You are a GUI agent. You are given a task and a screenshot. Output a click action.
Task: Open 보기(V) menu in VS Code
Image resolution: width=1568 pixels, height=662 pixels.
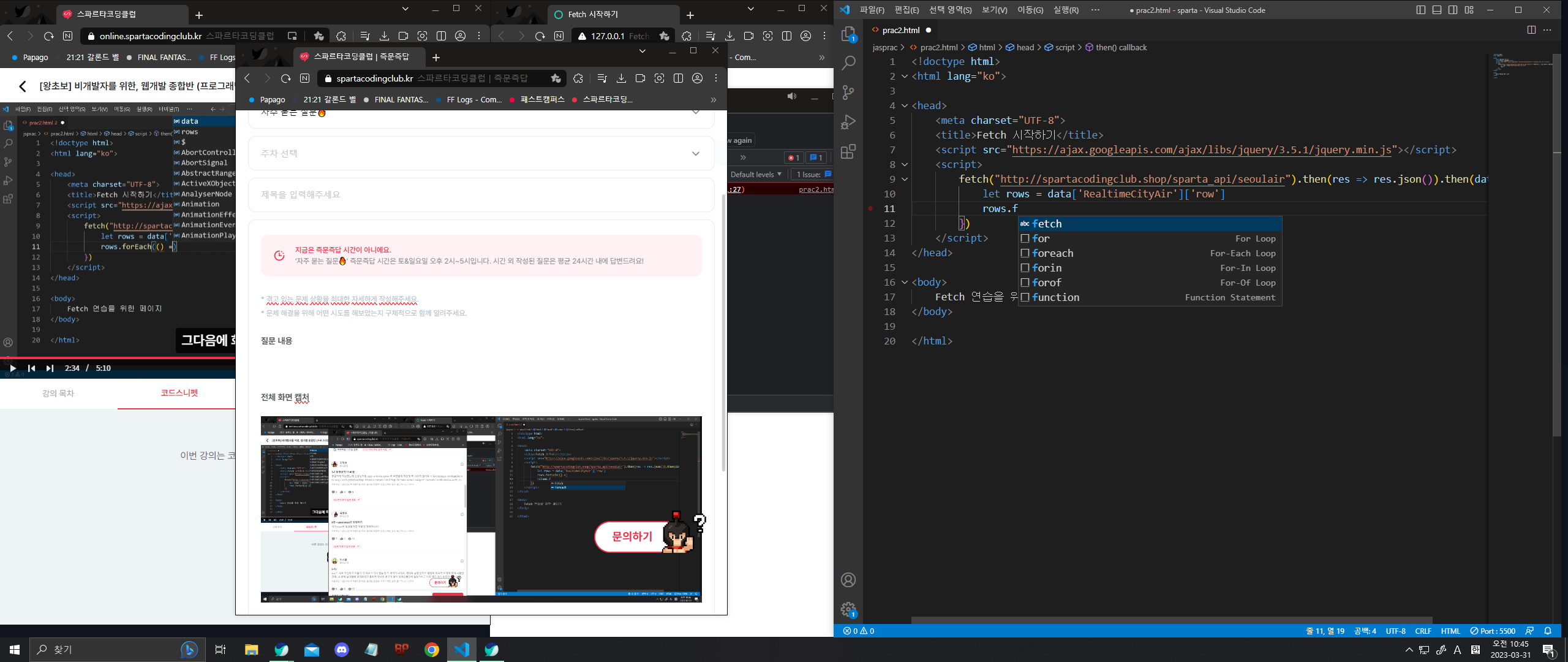click(x=994, y=10)
